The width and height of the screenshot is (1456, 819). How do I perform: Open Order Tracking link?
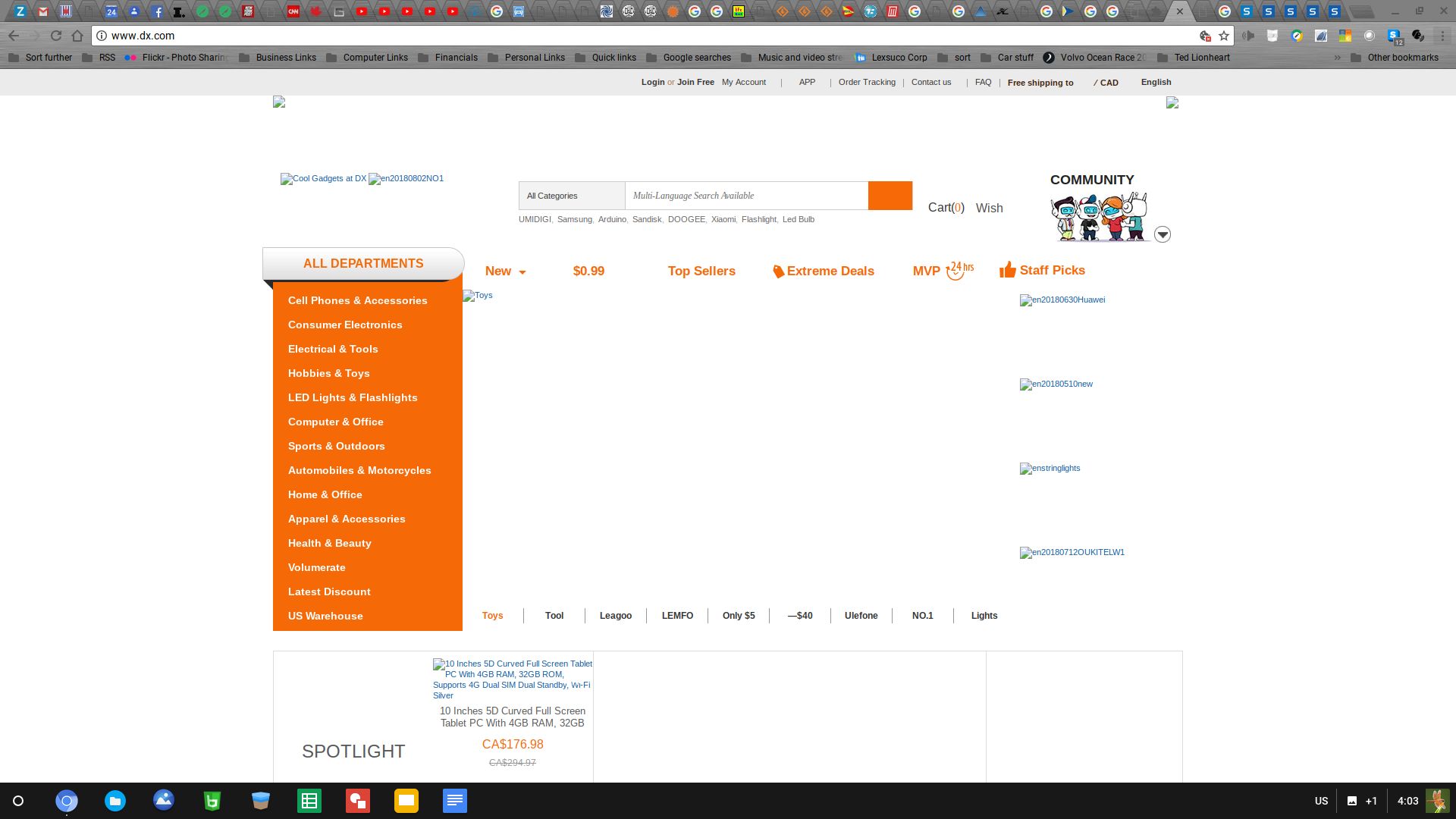867,82
